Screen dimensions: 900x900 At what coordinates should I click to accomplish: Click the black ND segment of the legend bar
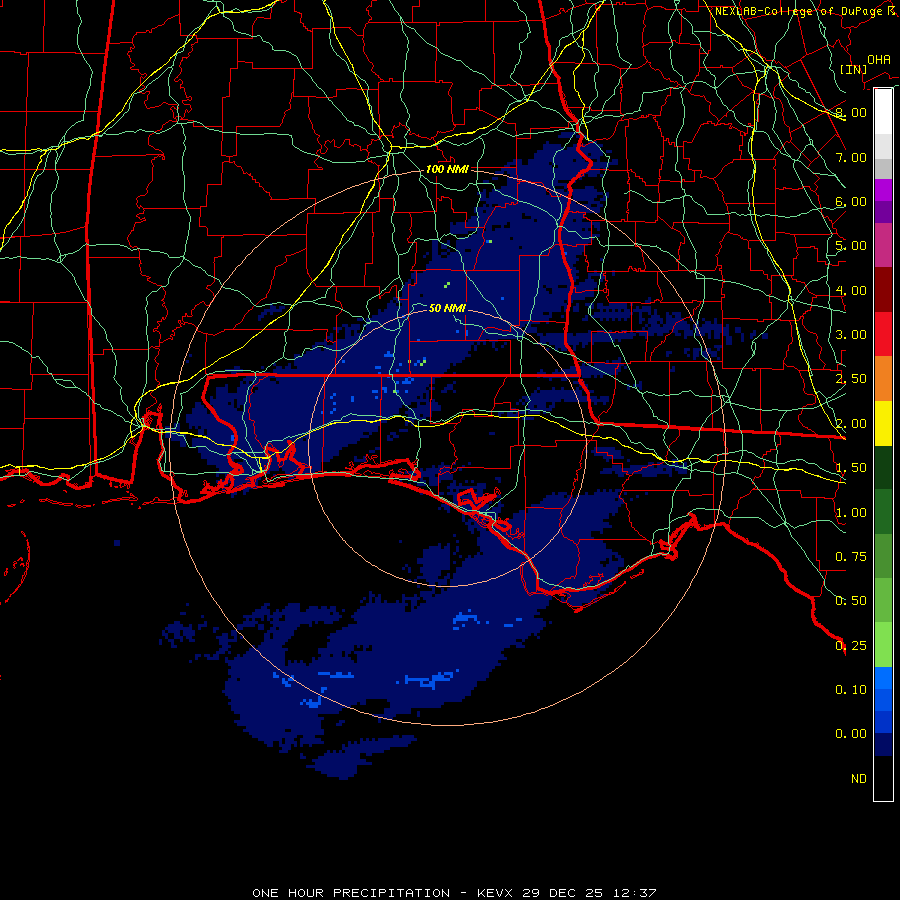point(883,778)
